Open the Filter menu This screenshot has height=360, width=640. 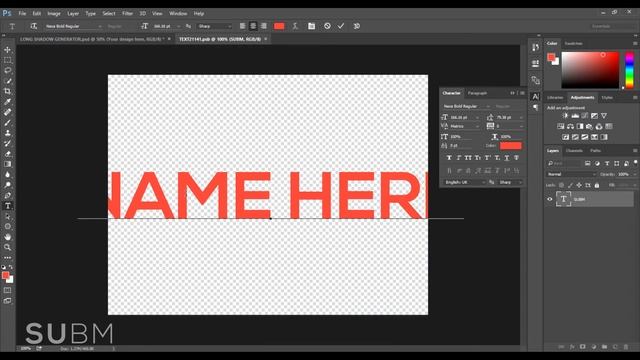click(127, 13)
